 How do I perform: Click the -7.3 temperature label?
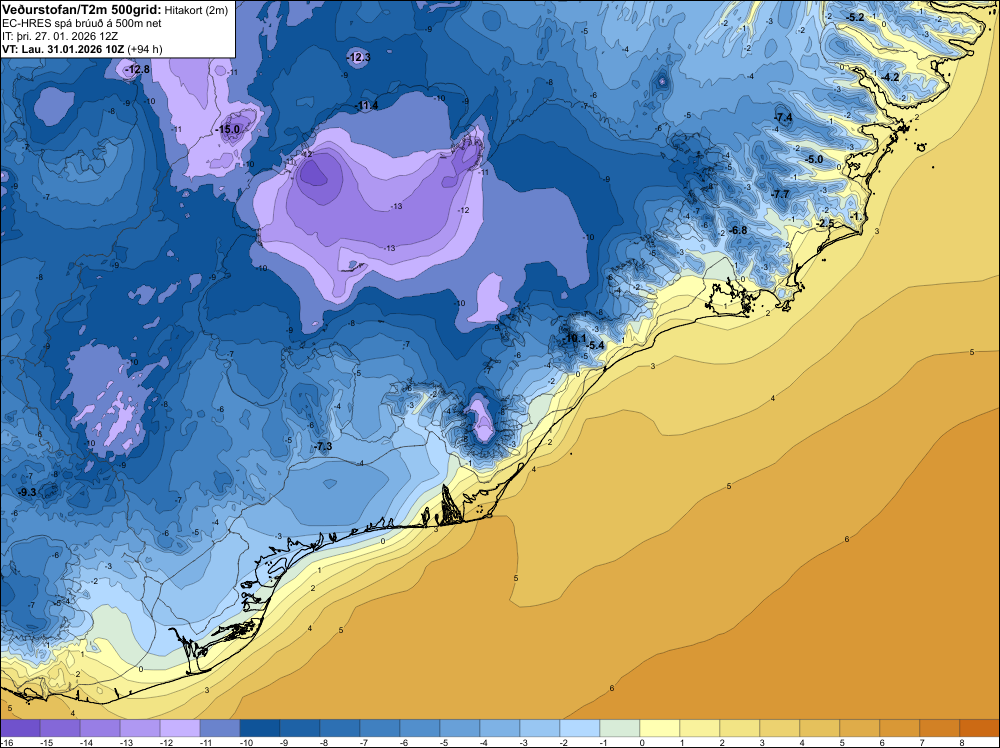(x=323, y=446)
